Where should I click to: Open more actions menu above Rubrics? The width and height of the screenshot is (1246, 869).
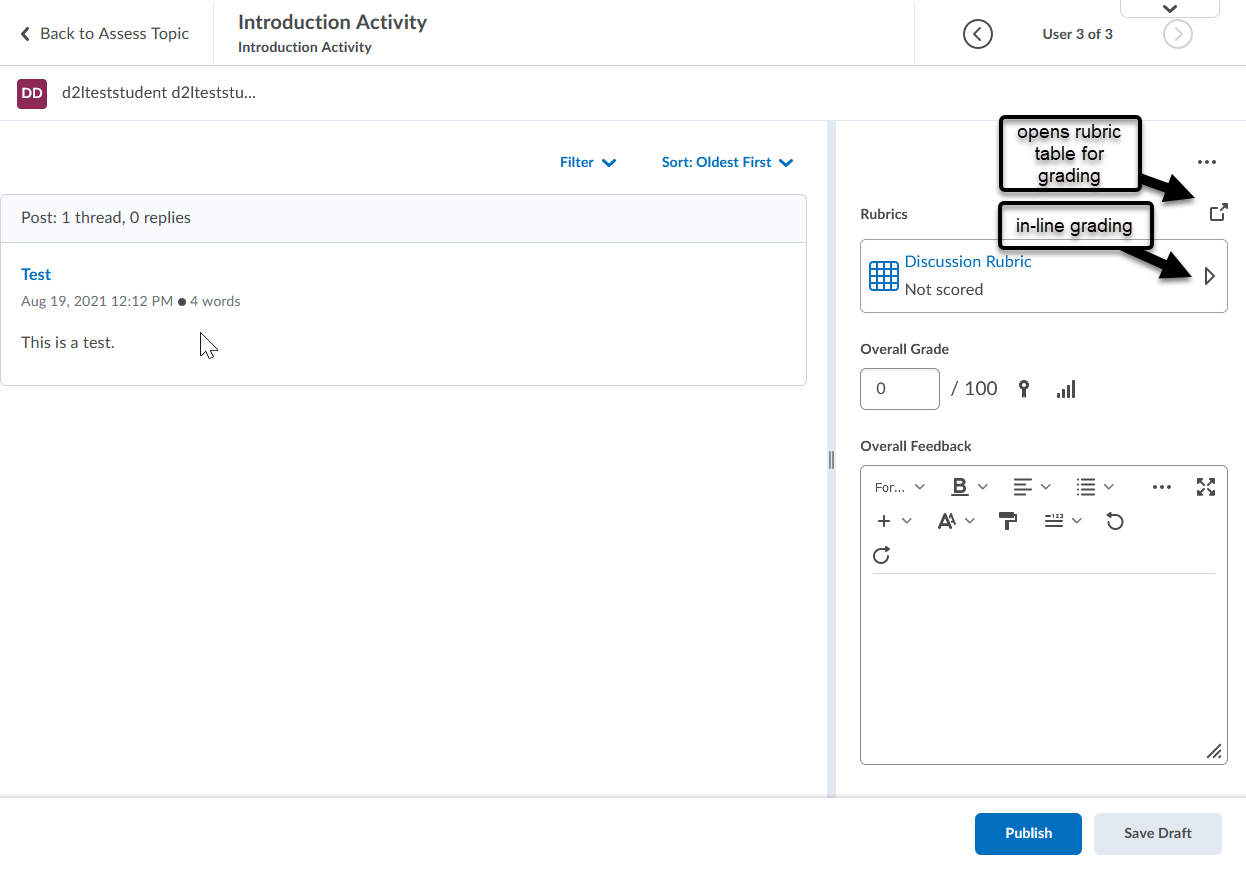pos(1206,162)
